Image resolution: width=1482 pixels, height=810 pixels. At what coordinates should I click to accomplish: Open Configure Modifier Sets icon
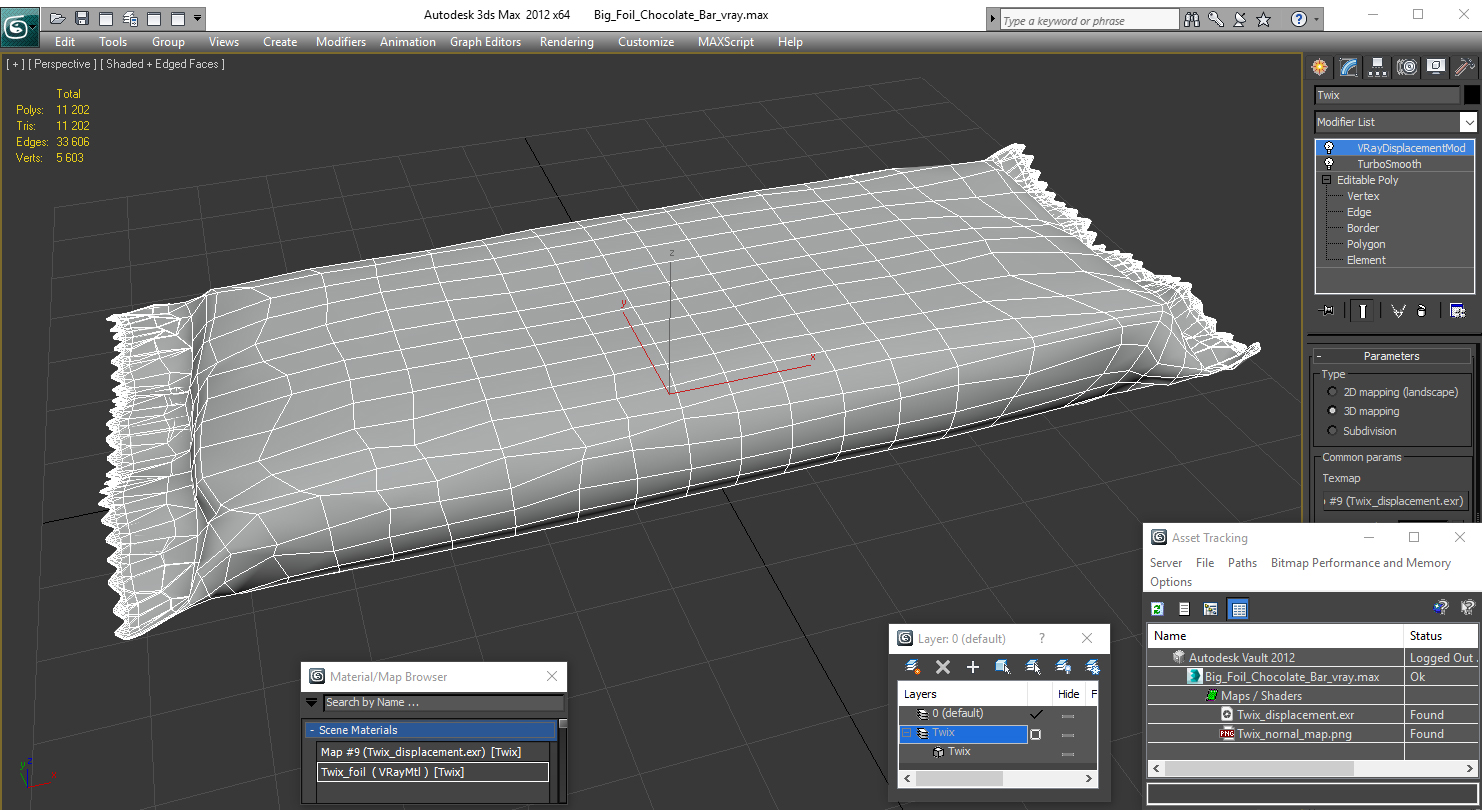point(1457,311)
